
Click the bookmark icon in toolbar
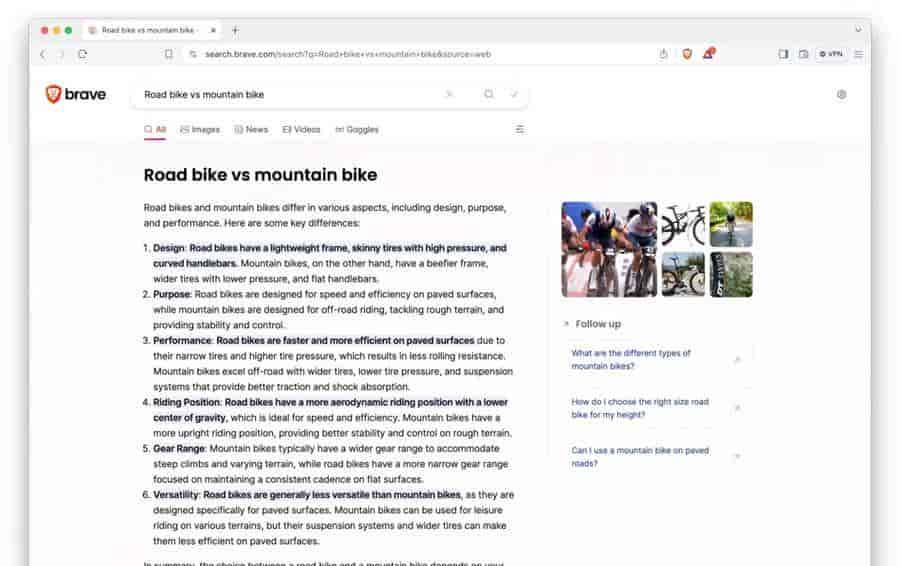pos(168,54)
